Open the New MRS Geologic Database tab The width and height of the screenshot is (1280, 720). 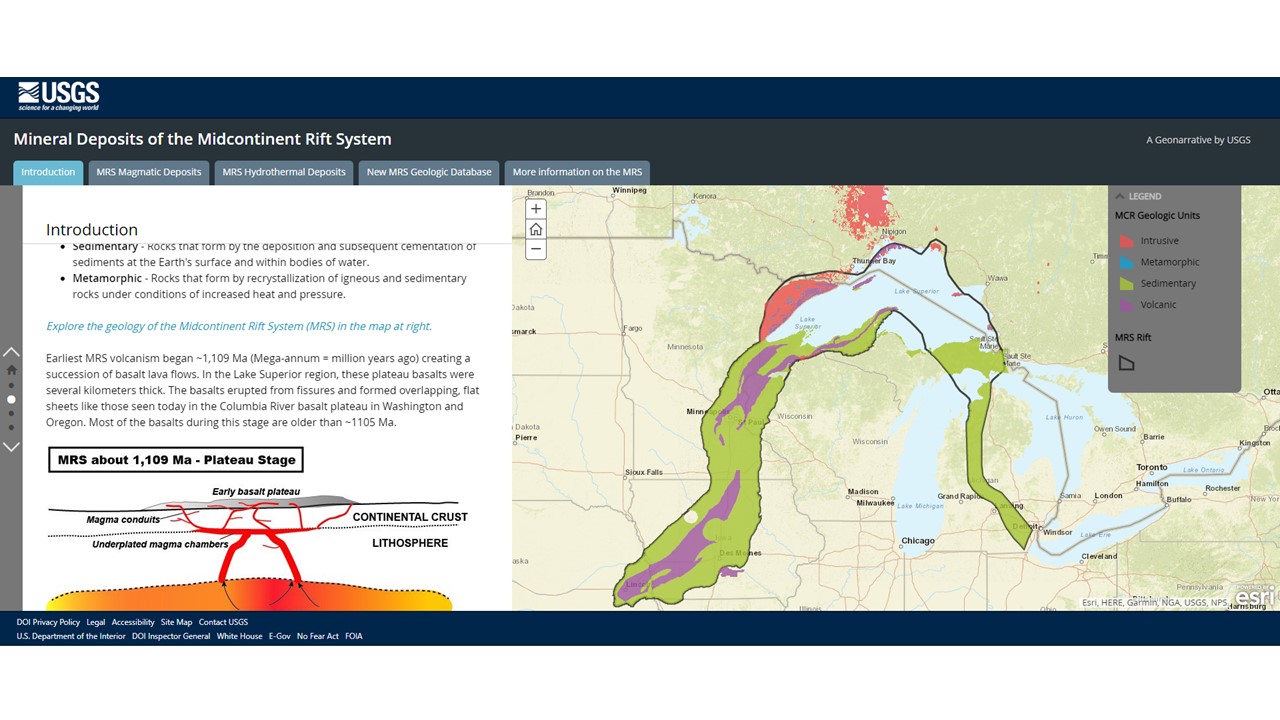click(x=429, y=172)
